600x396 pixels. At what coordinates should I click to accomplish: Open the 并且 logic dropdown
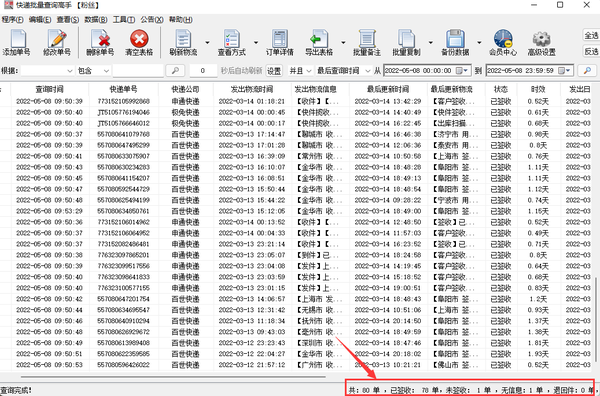tap(308, 71)
